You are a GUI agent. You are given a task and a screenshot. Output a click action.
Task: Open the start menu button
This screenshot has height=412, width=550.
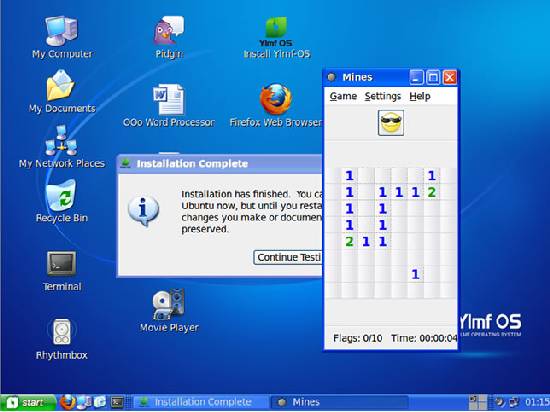tap(28, 402)
